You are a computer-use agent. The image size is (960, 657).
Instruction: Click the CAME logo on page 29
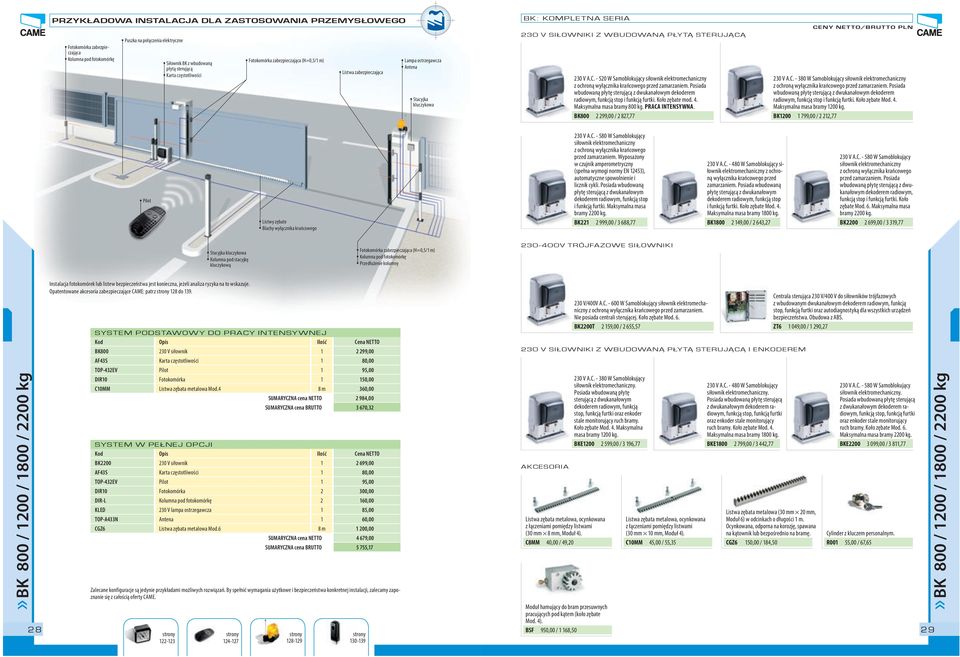coord(929,26)
